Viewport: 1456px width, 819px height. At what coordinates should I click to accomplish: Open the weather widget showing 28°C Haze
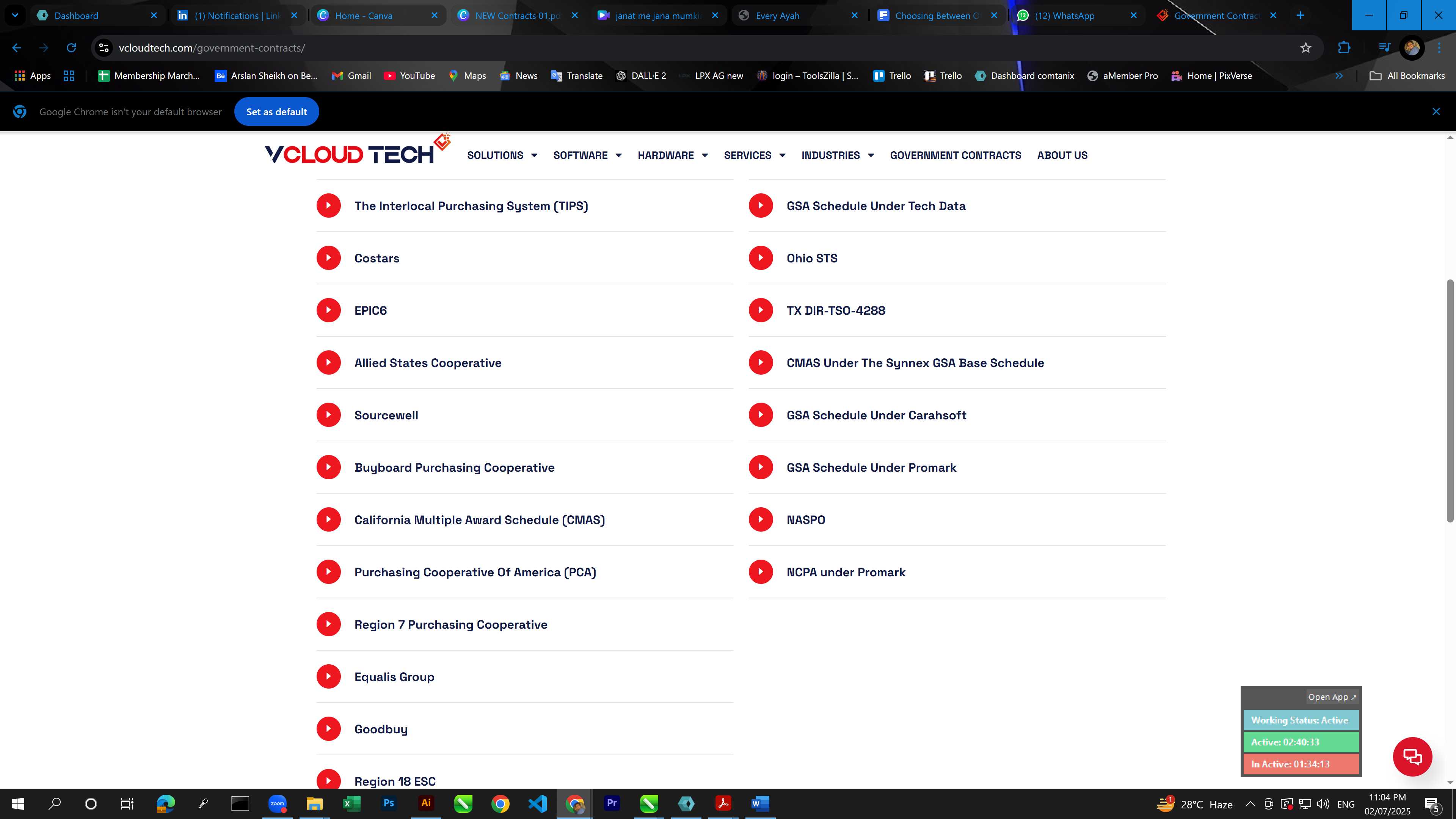click(1194, 804)
